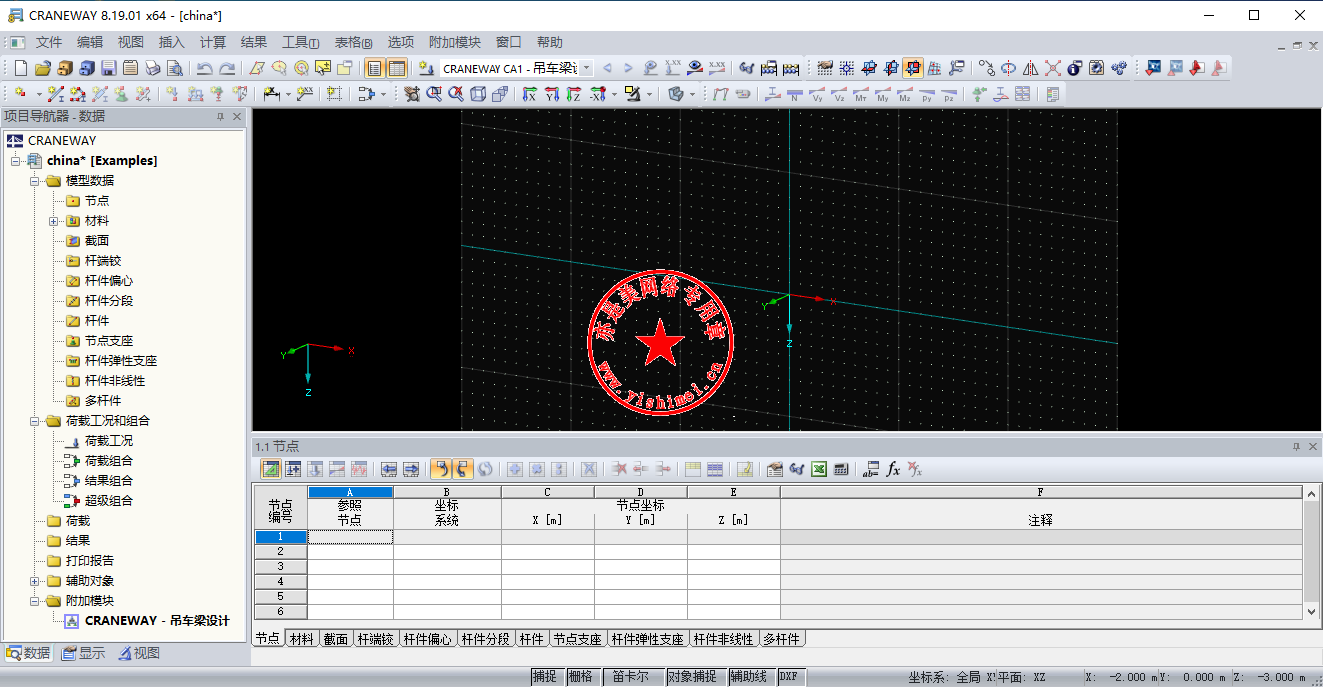The height and width of the screenshot is (687, 1323).
Task: Click the red X delete icon in toolbar
Action: pyautogui.click(x=1053, y=68)
